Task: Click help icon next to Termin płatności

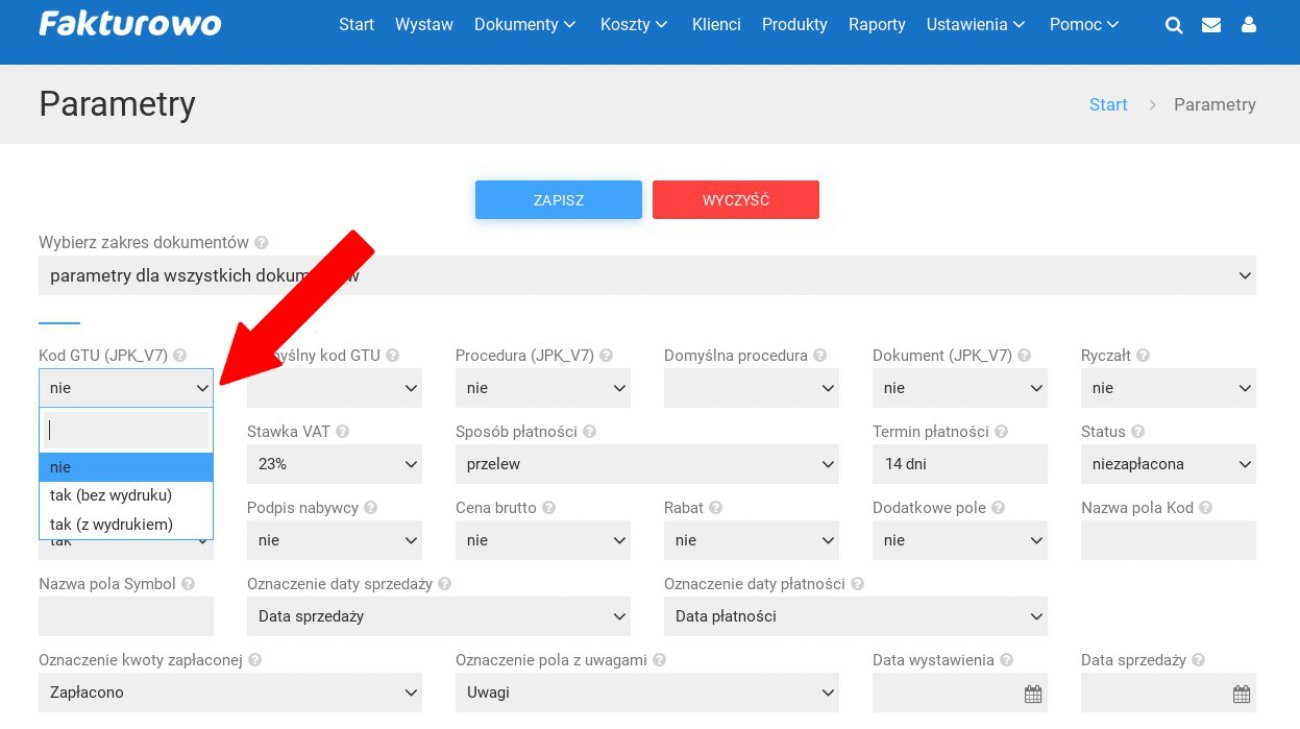Action: pos(1001,432)
